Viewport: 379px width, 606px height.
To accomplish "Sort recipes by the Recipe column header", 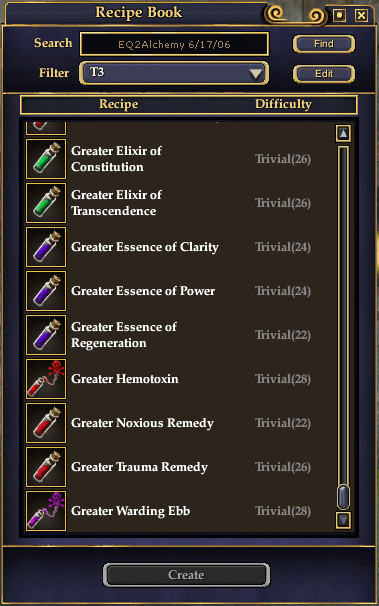I will pos(118,104).
